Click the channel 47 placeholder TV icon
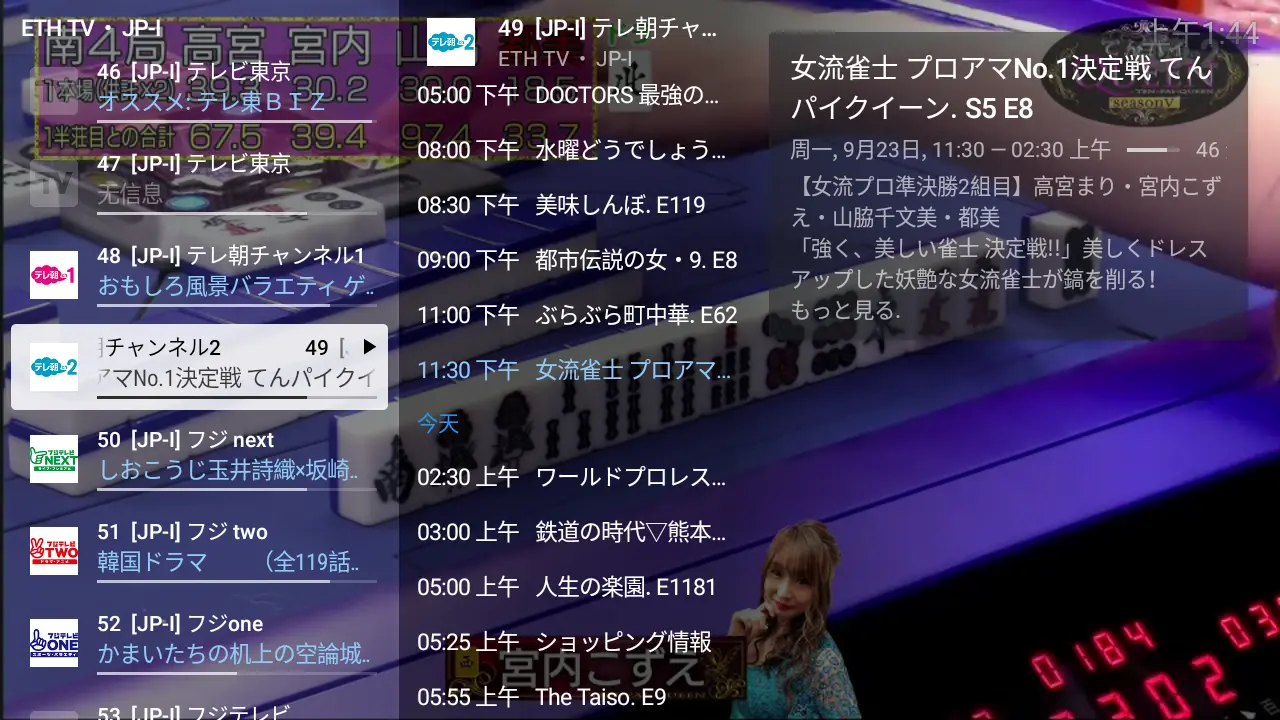This screenshot has height=720, width=1280. [54, 183]
